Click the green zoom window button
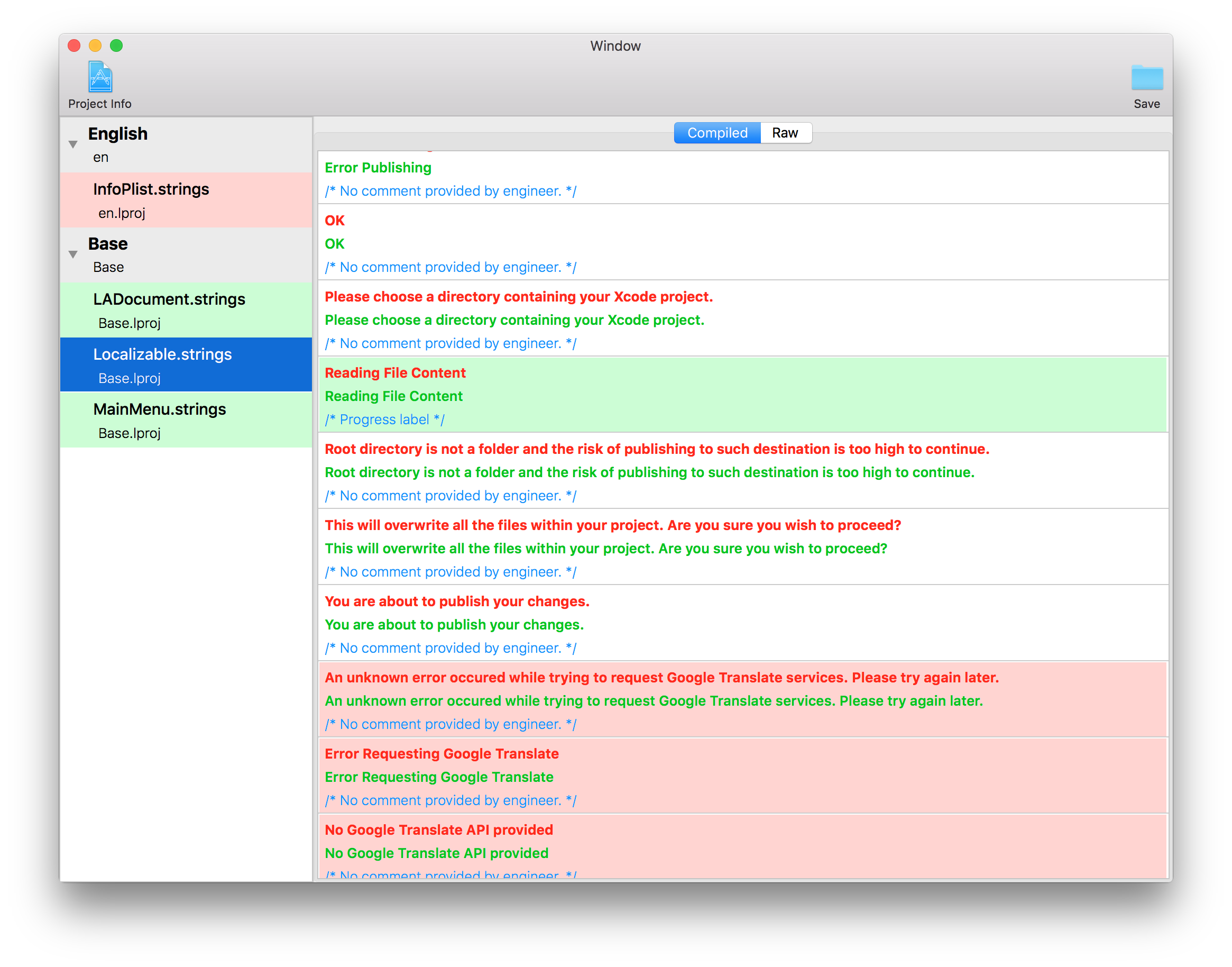Image resolution: width=1232 pixels, height=967 pixels. point(116,46)
